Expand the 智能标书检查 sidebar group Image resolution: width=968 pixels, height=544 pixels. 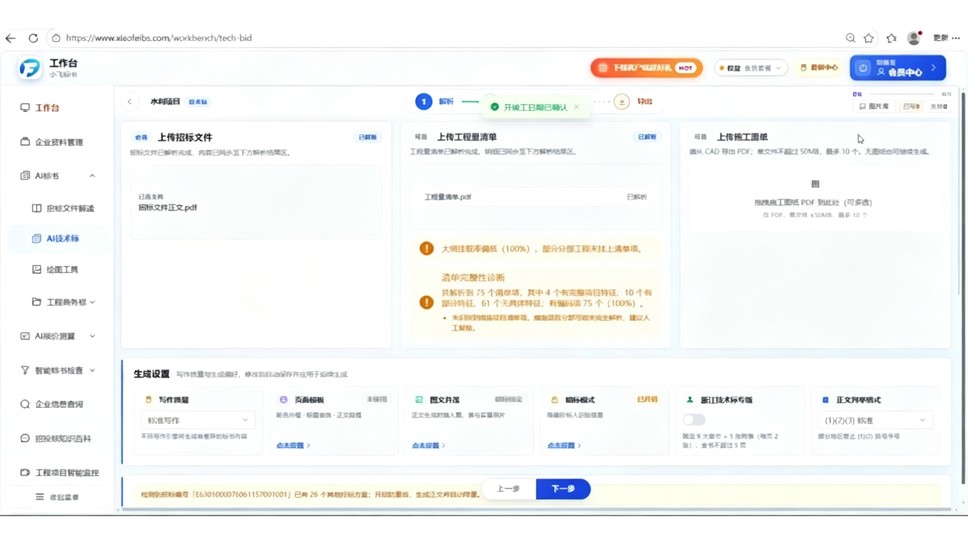click(93, 370)
